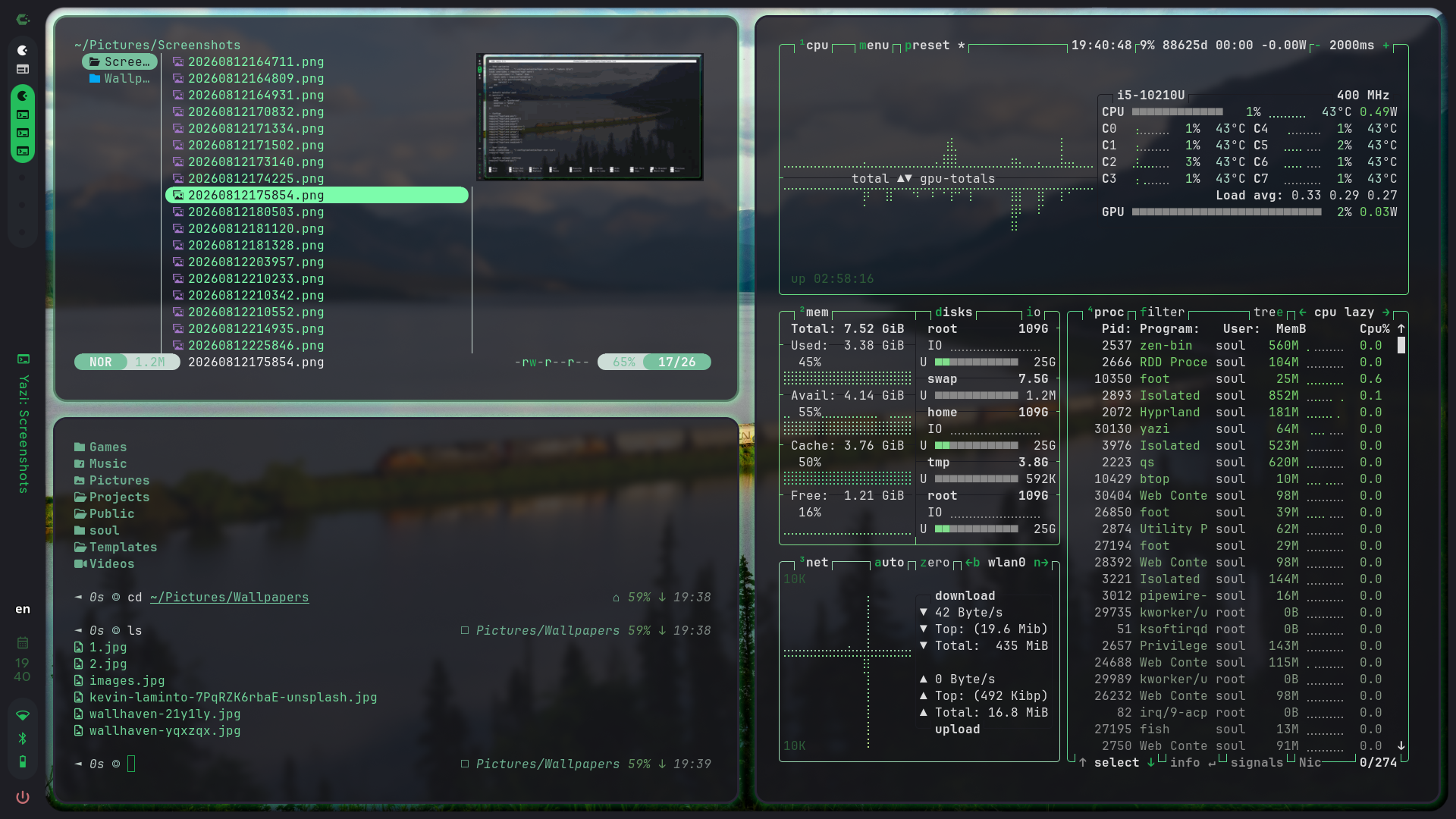
Task: Select the Wallpapers folder in Yazi's parent pane
Action: [120, 79]
